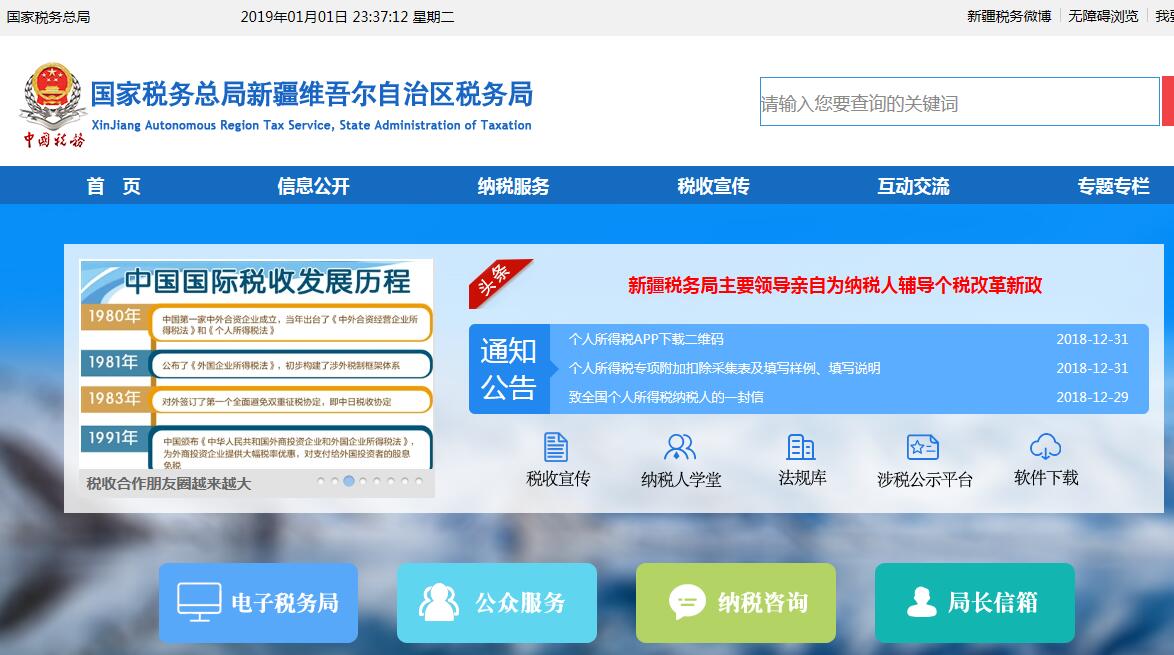This screenshot has width=1174, height=655.
Task: Open 软件下载 cloud download icon
Action: coord(1045,446)
